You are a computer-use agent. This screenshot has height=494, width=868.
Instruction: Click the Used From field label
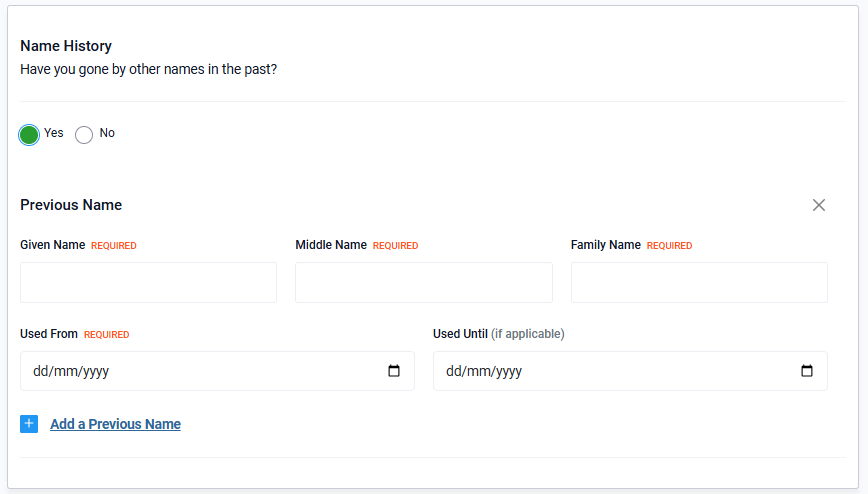tap(49, 334)
